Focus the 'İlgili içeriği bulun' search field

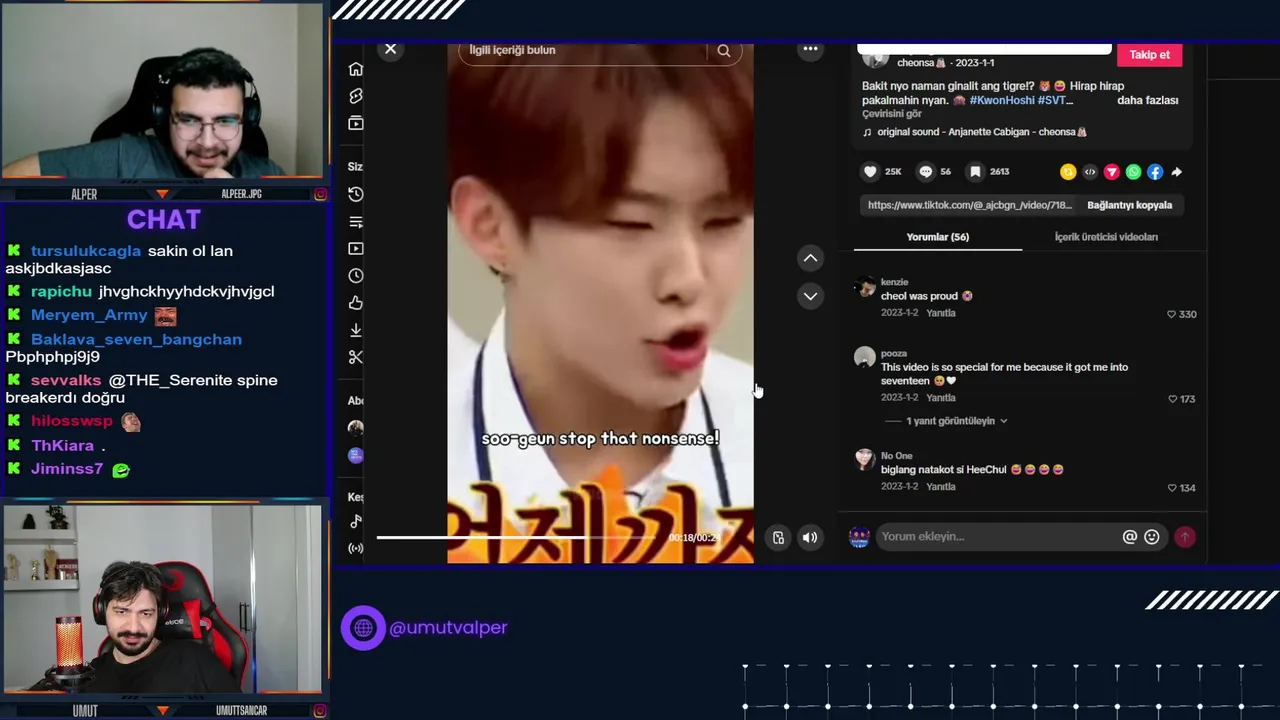(x=583, y=51)
